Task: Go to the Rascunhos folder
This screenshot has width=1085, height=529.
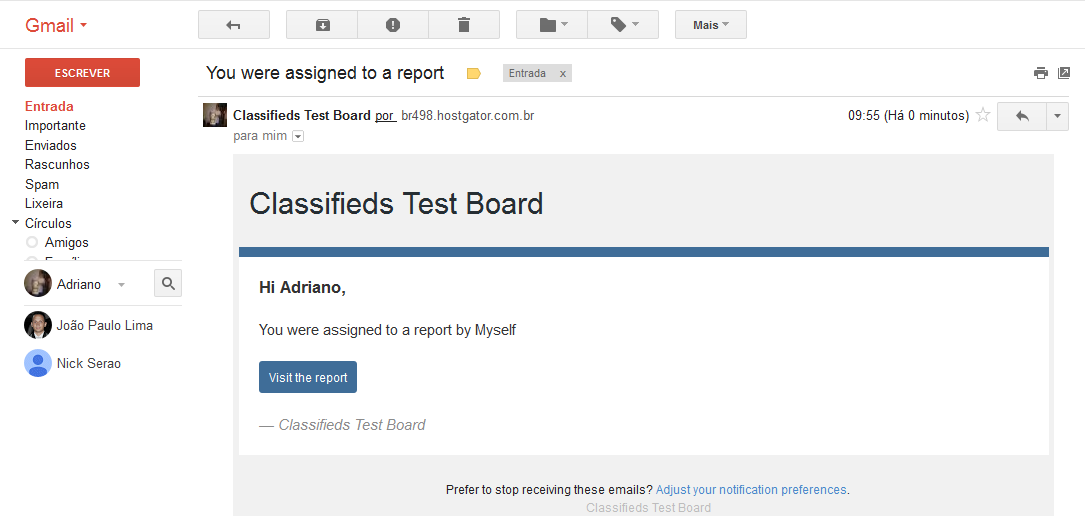Action: [x=57, y=164]
